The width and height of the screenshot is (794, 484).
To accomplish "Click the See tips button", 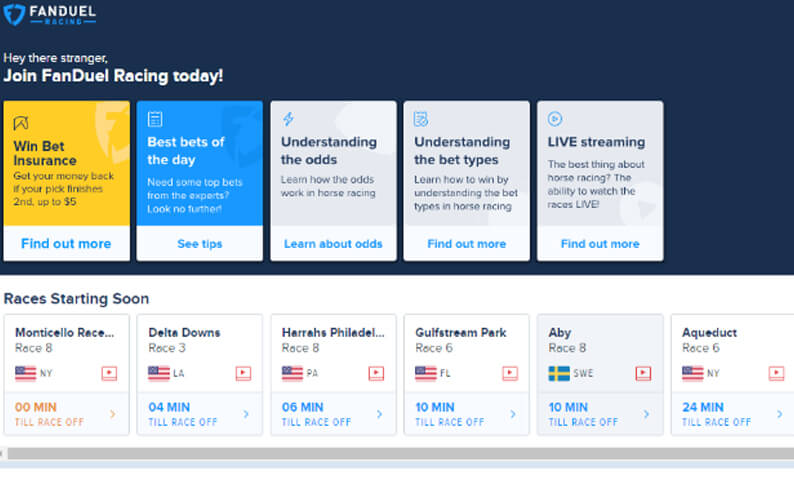I will click(x=200, y=244).
